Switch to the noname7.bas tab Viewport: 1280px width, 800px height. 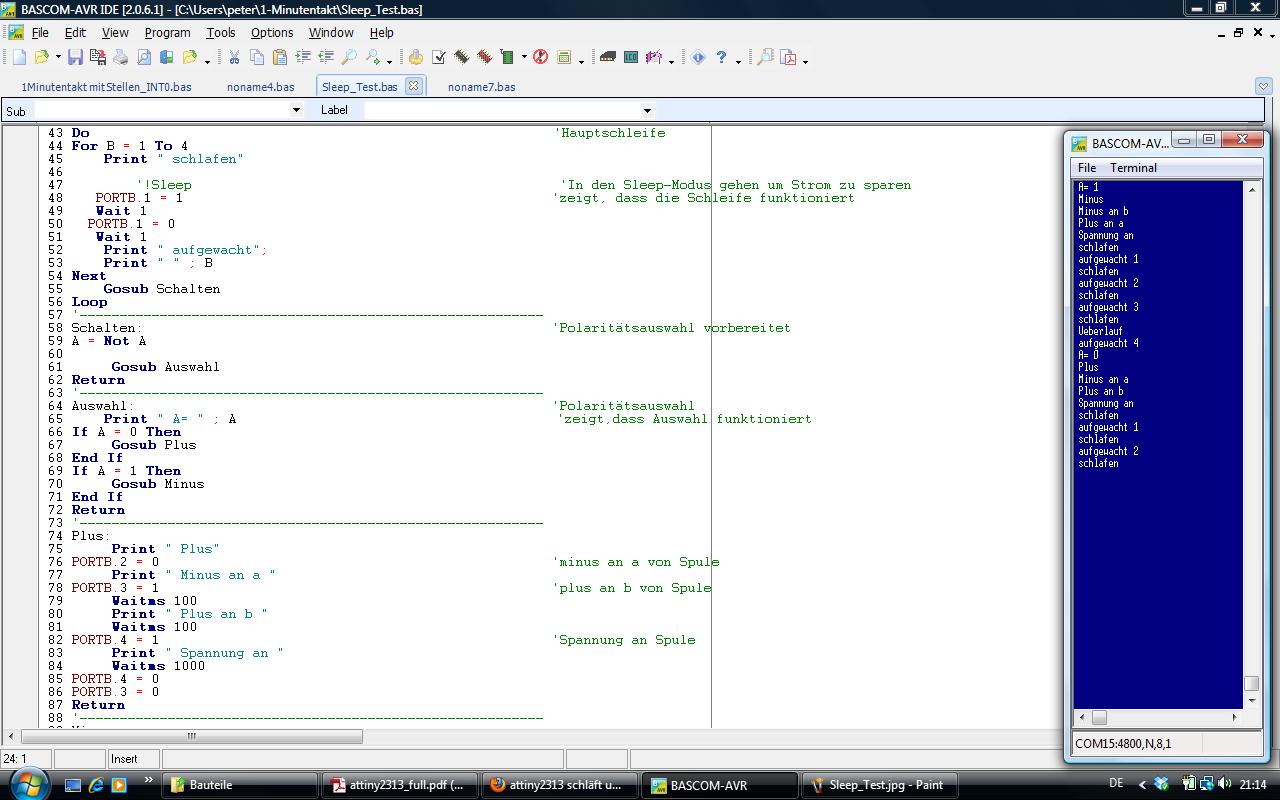[482, 87]
